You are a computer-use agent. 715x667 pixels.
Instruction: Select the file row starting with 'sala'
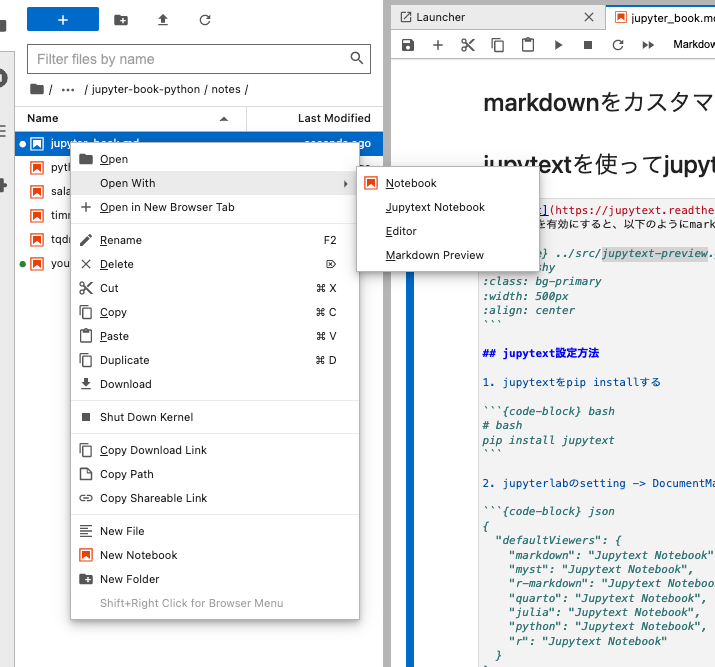click(x=43, y=191)
